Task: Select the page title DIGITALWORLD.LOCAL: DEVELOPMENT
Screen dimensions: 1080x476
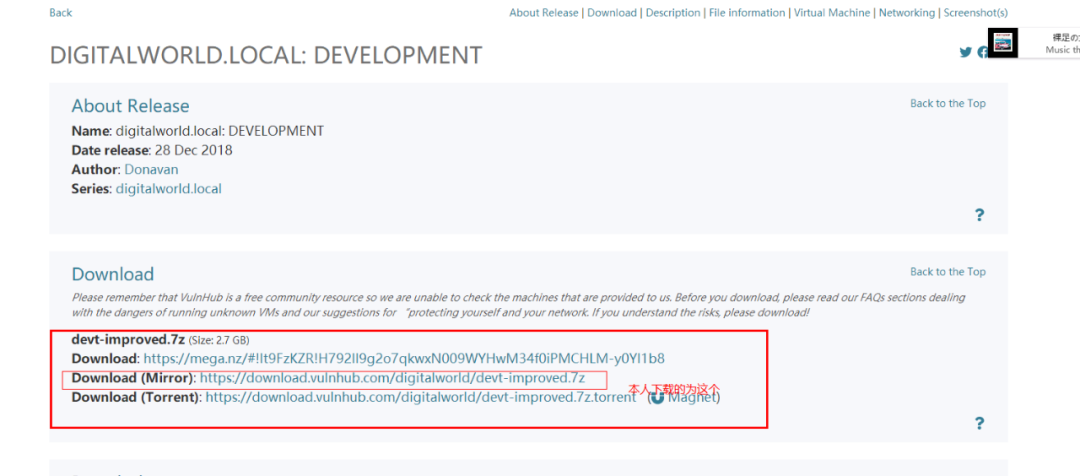Action: 266,55
